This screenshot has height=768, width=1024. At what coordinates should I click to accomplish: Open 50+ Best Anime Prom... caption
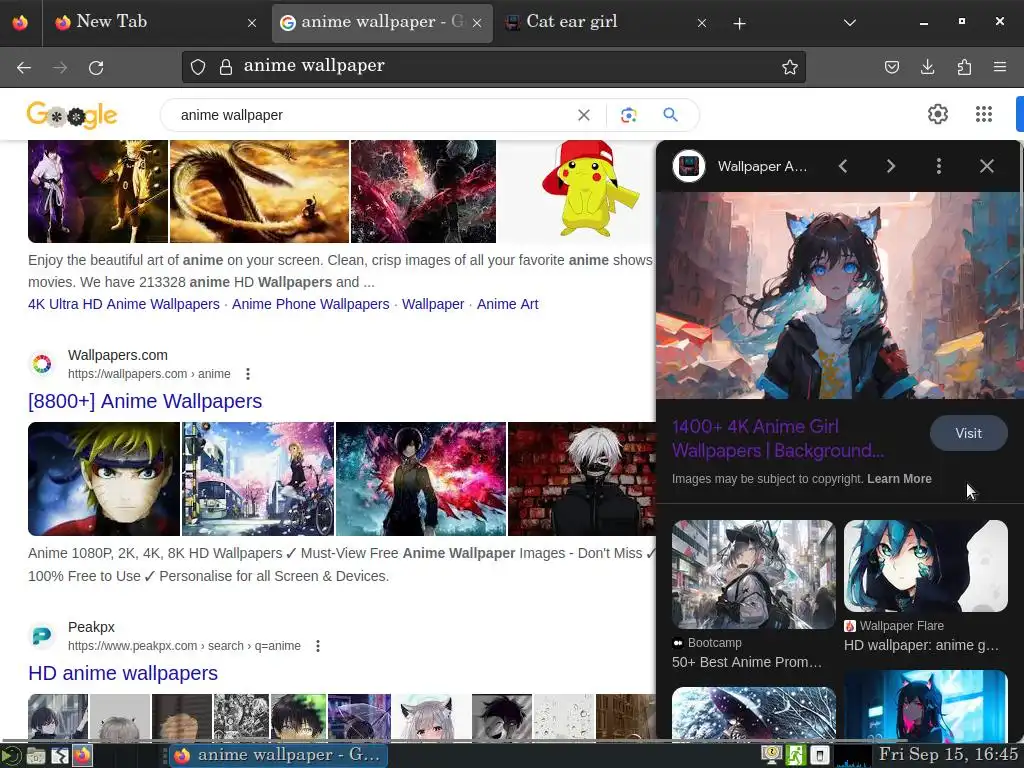pos(746,662)
